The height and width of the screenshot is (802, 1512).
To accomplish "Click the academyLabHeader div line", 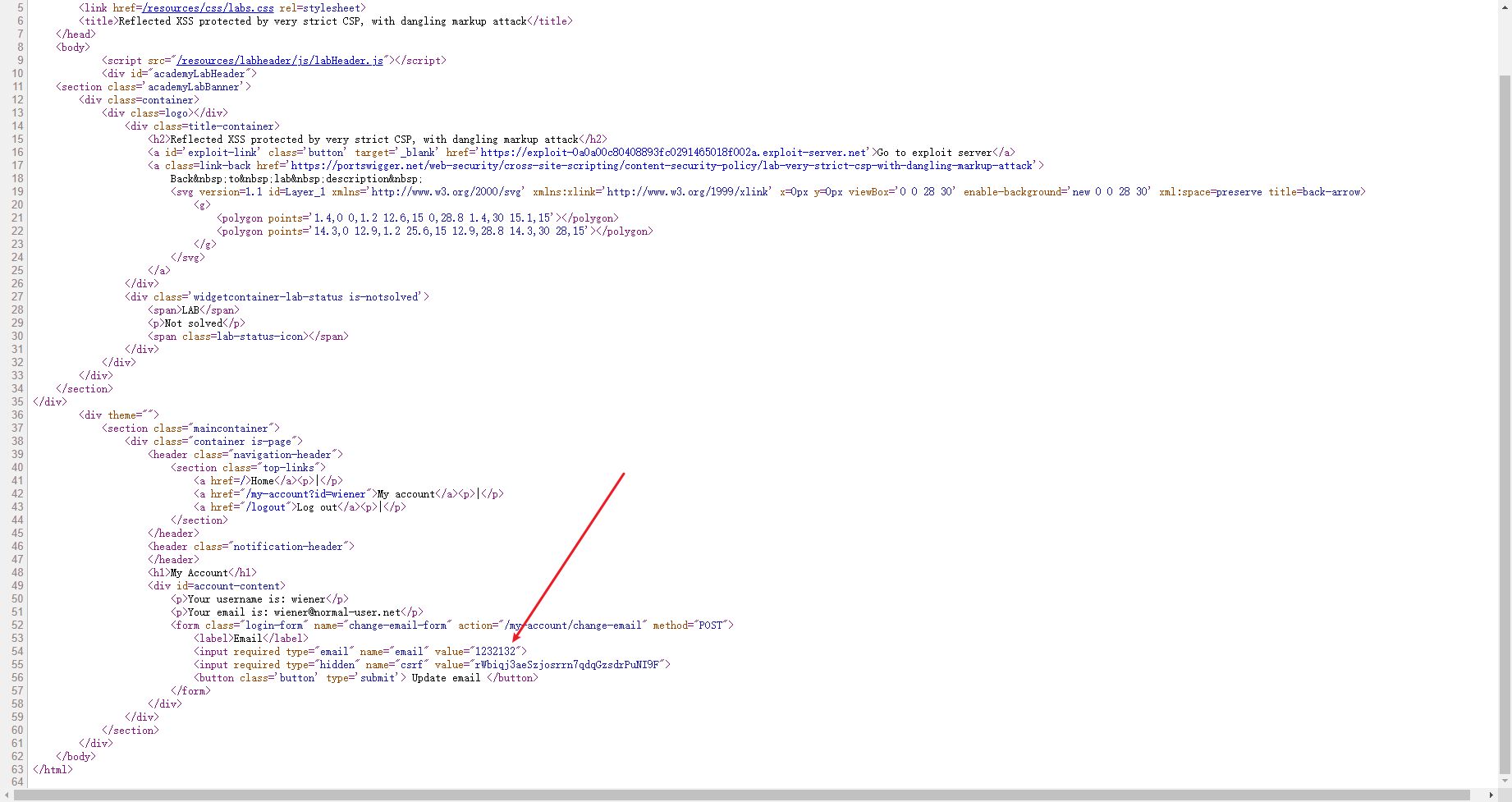I will (x=179, y=74).
